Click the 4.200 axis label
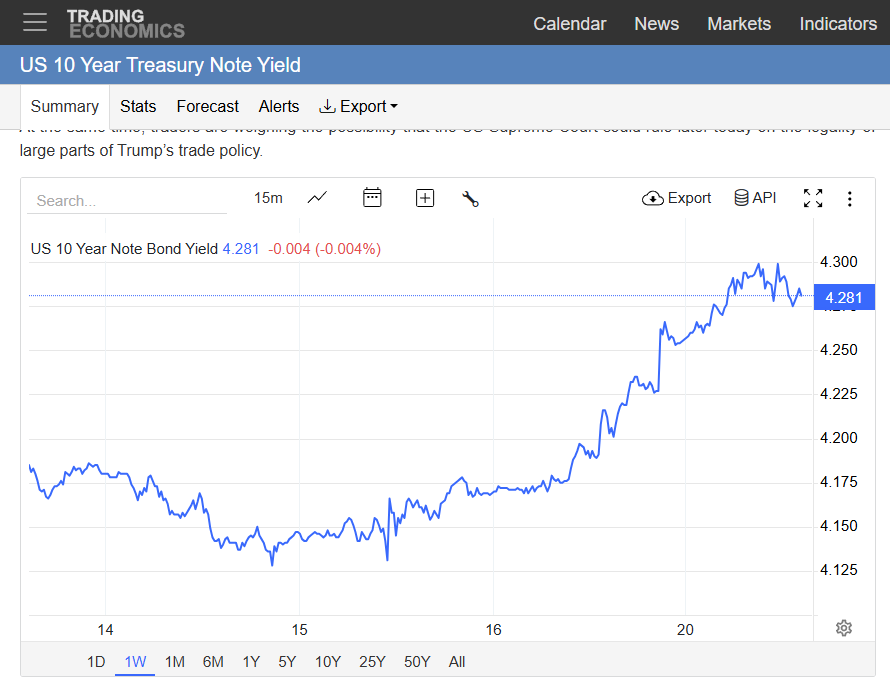The width and height of the screenshot is (890, 683). [x=838, y=438]
